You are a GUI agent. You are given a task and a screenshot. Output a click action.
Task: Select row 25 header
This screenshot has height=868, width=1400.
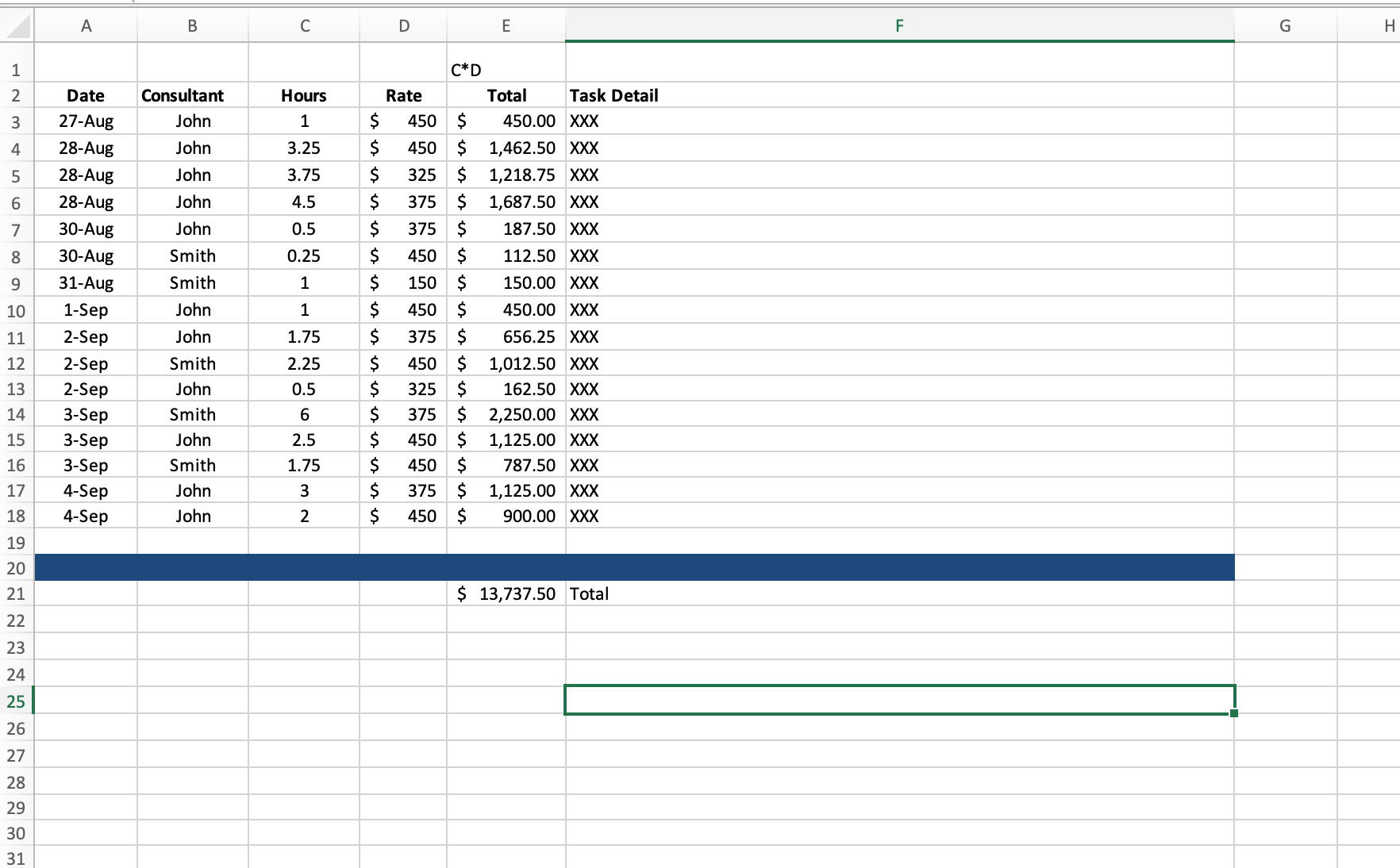16,701
